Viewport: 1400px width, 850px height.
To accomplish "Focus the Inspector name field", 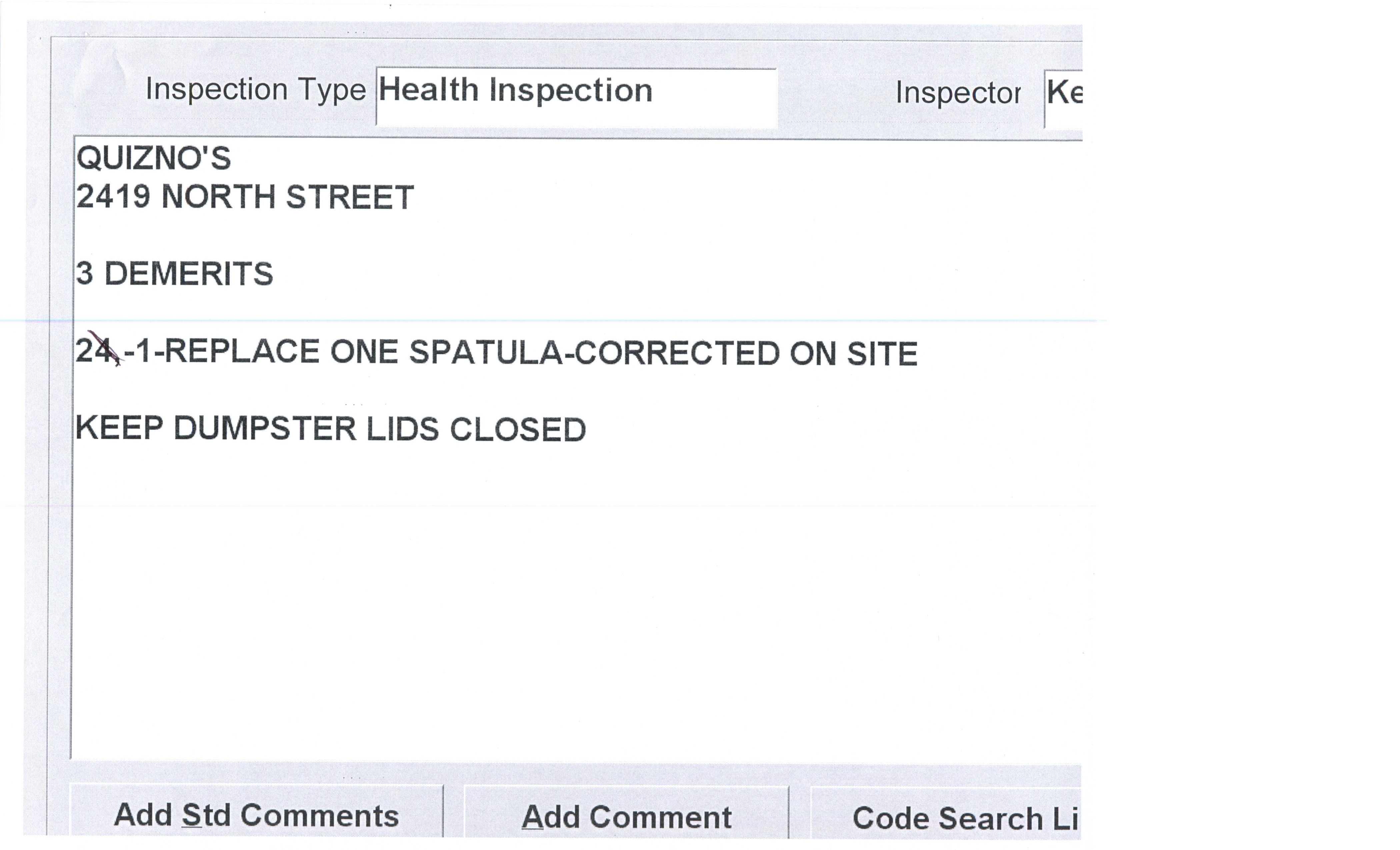I will click(1064, 93).
